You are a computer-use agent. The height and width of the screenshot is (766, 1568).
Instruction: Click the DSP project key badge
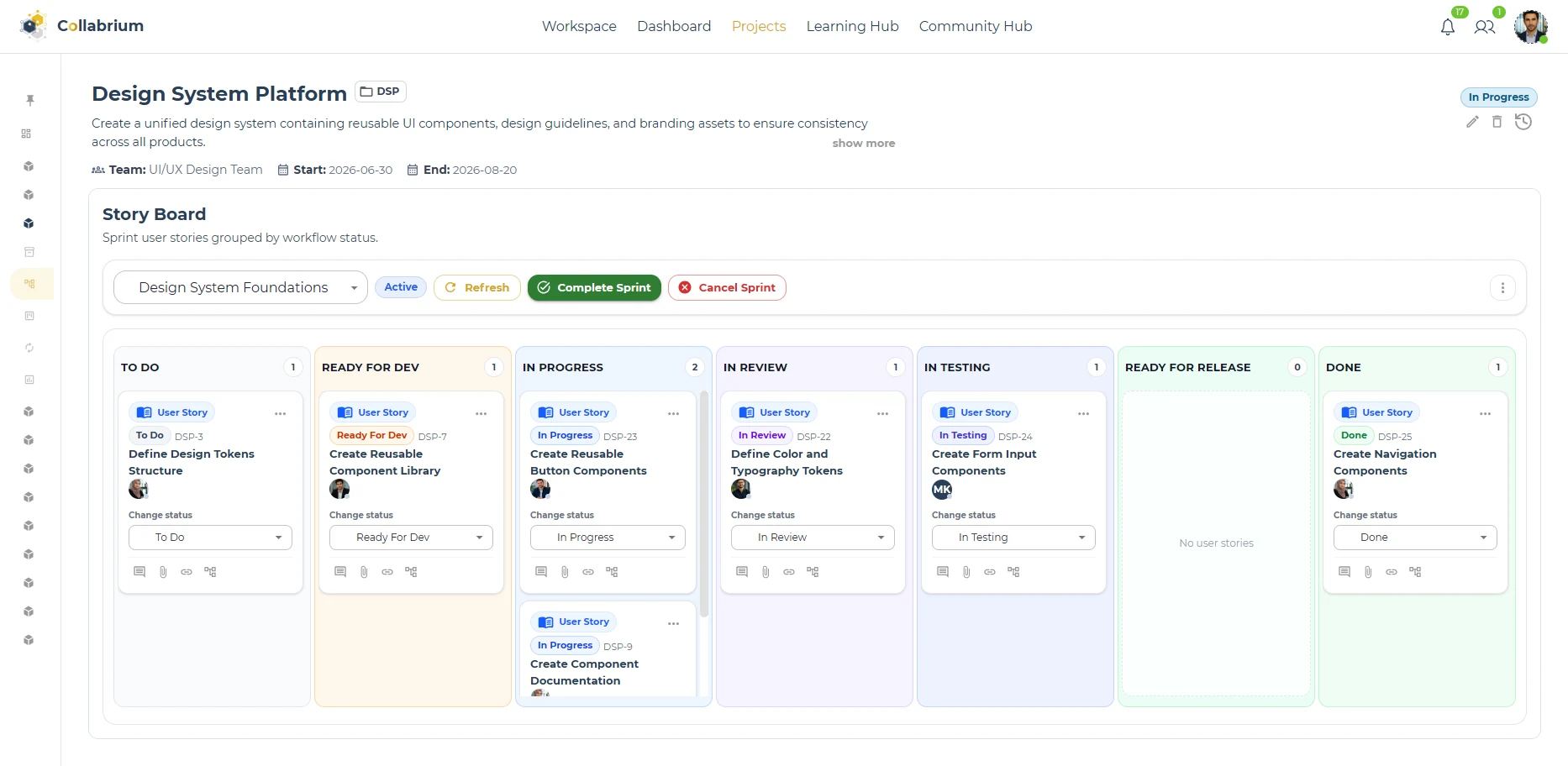point(381,92)
